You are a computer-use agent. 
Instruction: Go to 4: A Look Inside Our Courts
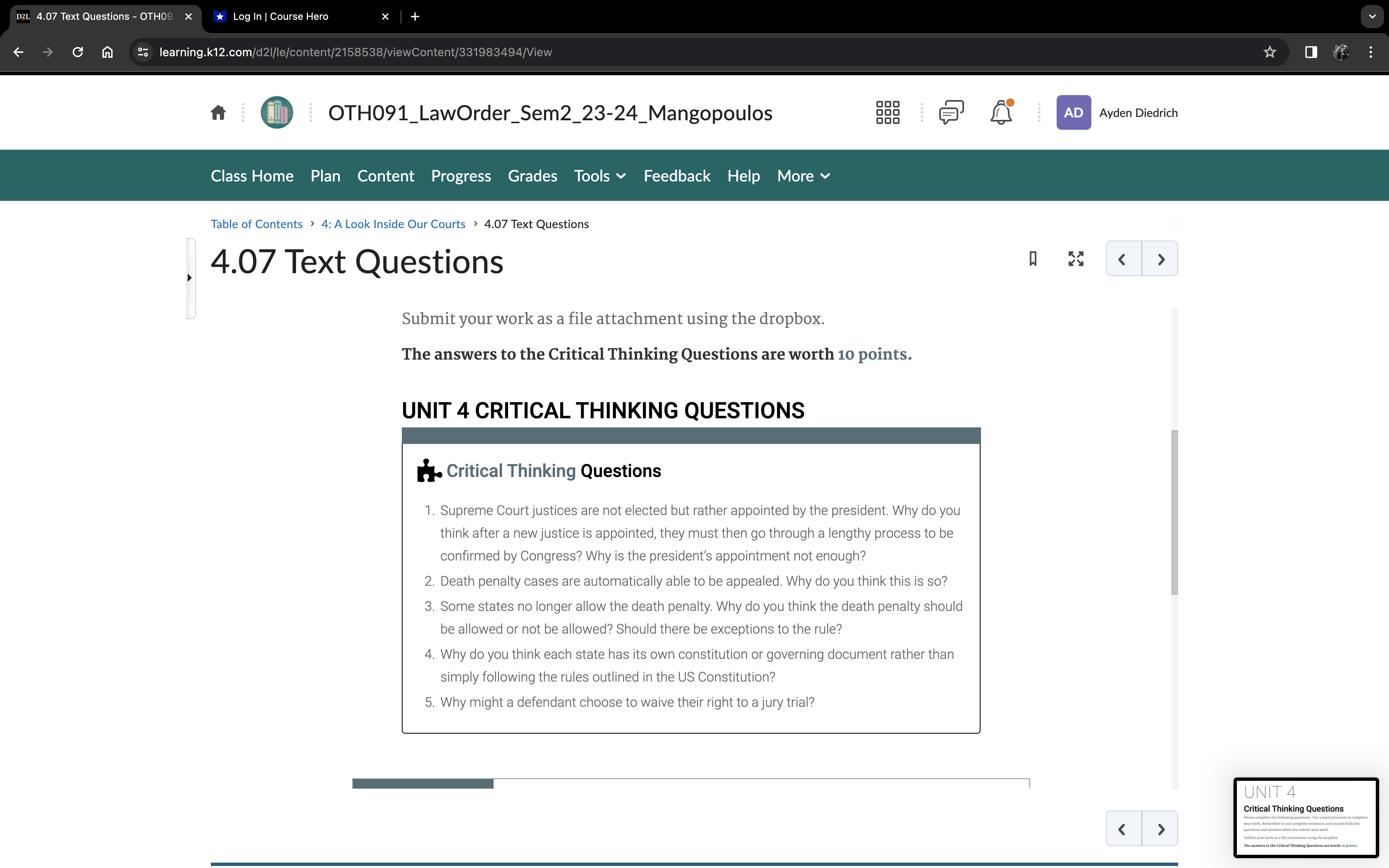point(393,224)
